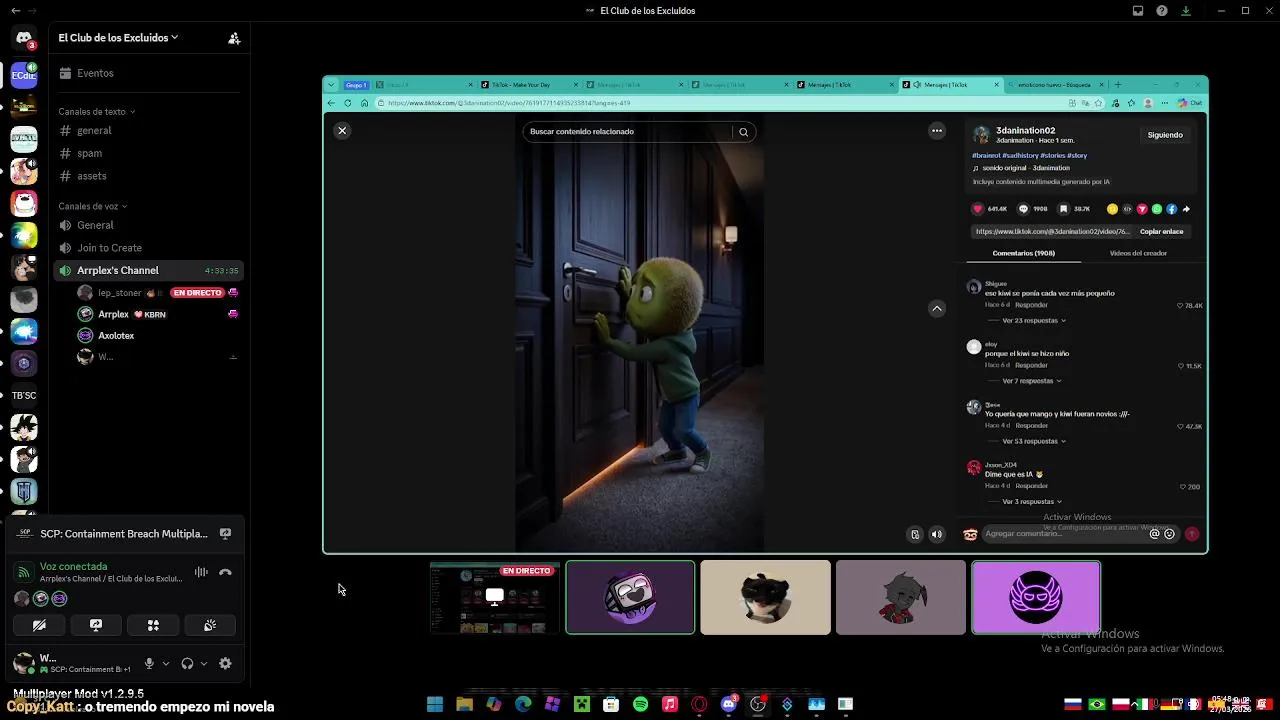Screen dimensions: 1280x720
Task: Close the TikTok video with X
Action: pos(342,131)
